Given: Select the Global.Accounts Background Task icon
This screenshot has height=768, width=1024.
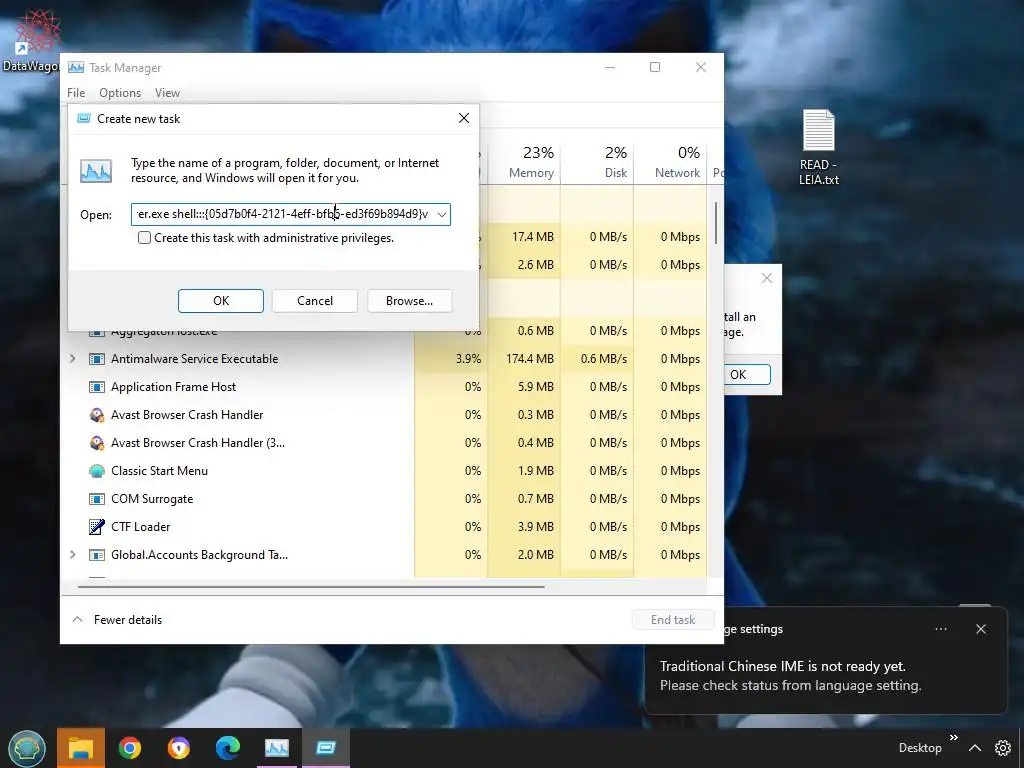Looking at the screenshot, I should point(97,554).
